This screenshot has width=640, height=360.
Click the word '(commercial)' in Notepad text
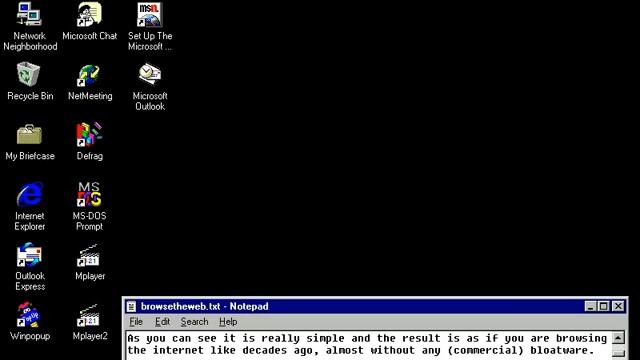point(485,350)
